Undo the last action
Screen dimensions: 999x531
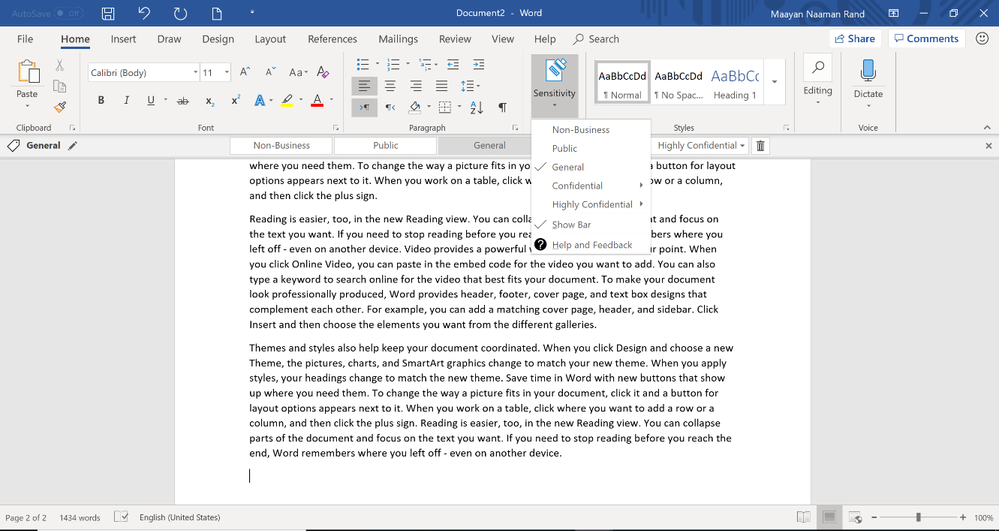145,13
